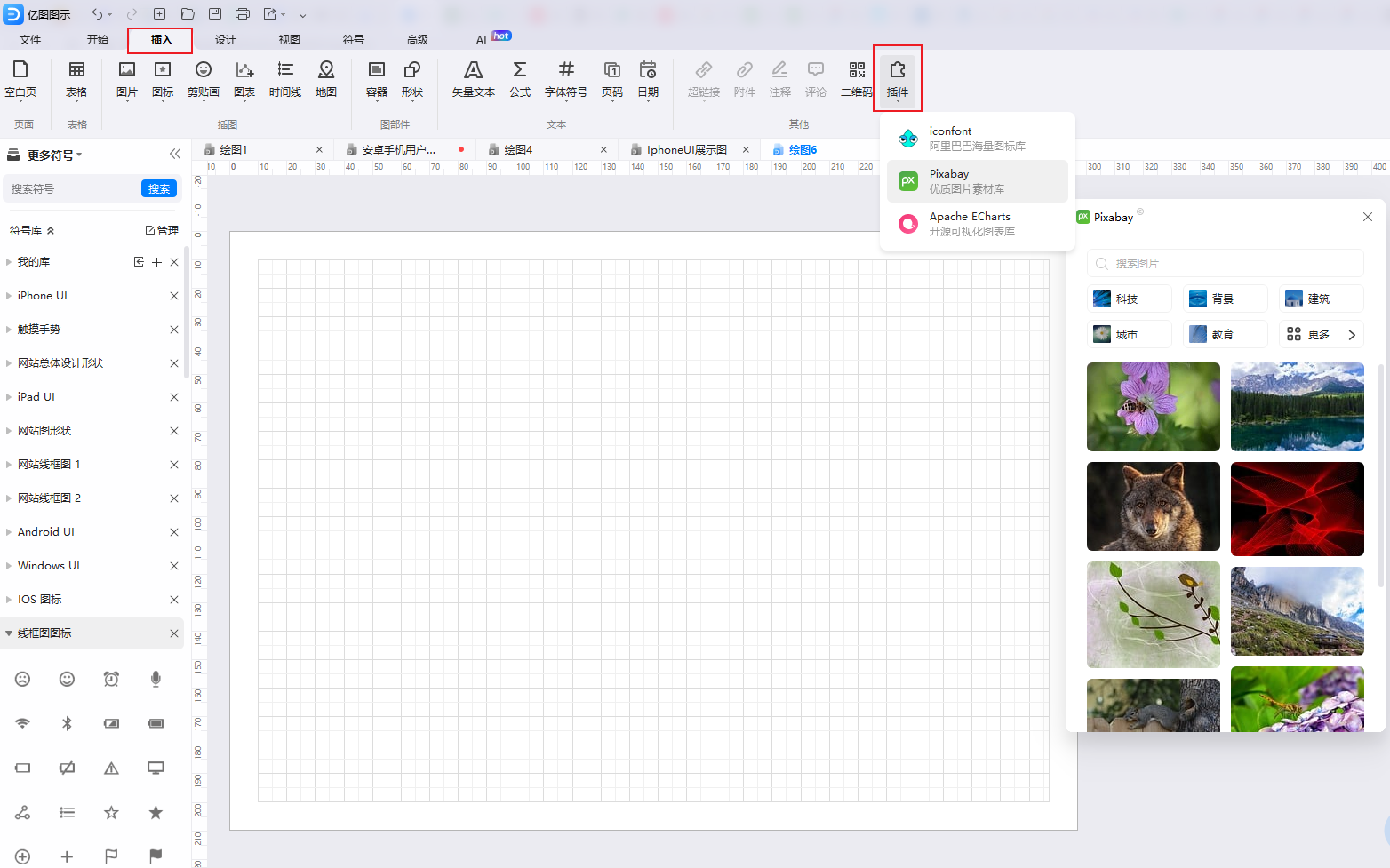The image size is (1390, 868).
Task: Choose Apache ECharts plugin
Action: [978, 224]
